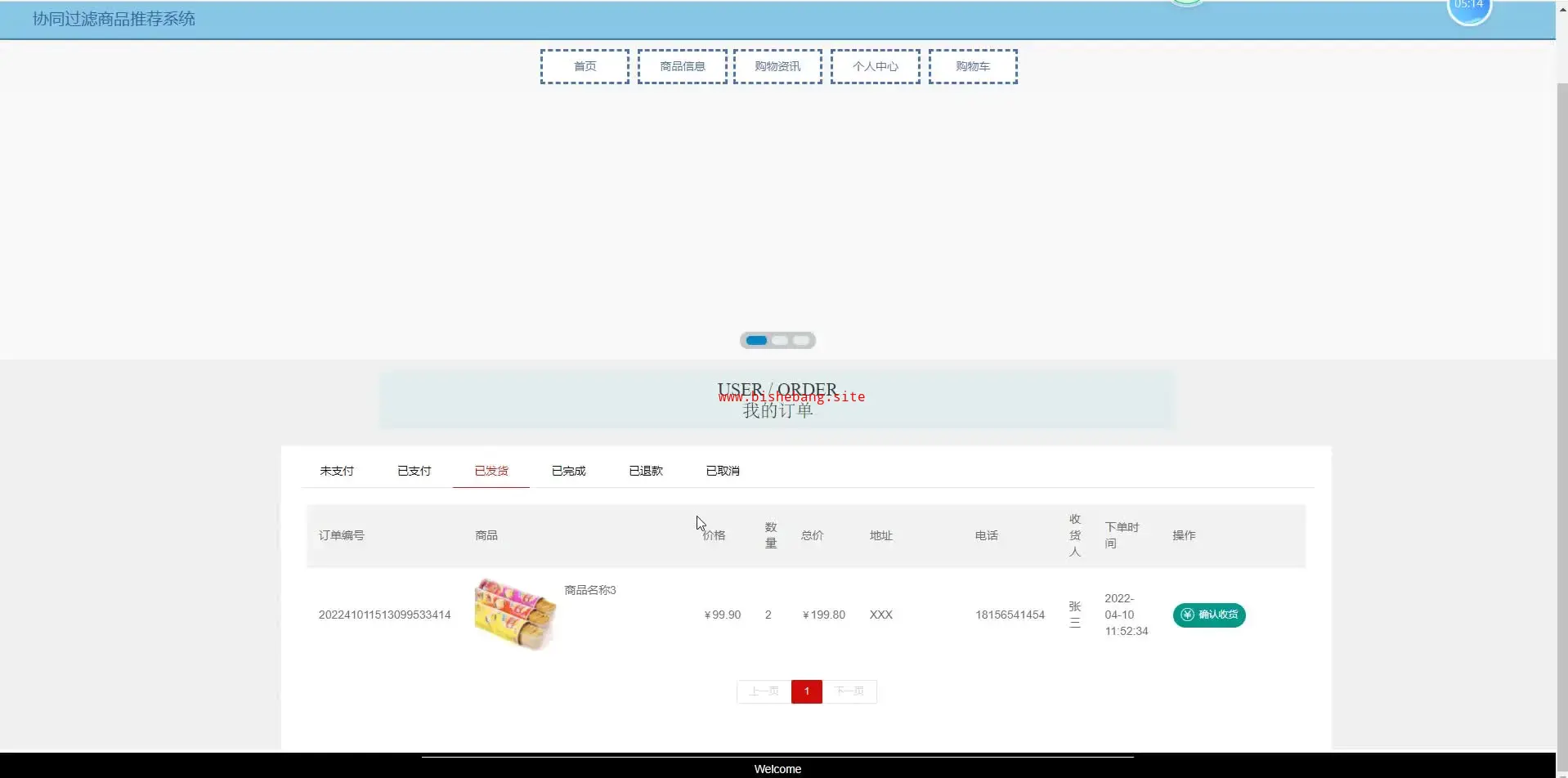1568x778 pixels.
Task: Go to previous page with 上一页
Action: click(764, 691)
